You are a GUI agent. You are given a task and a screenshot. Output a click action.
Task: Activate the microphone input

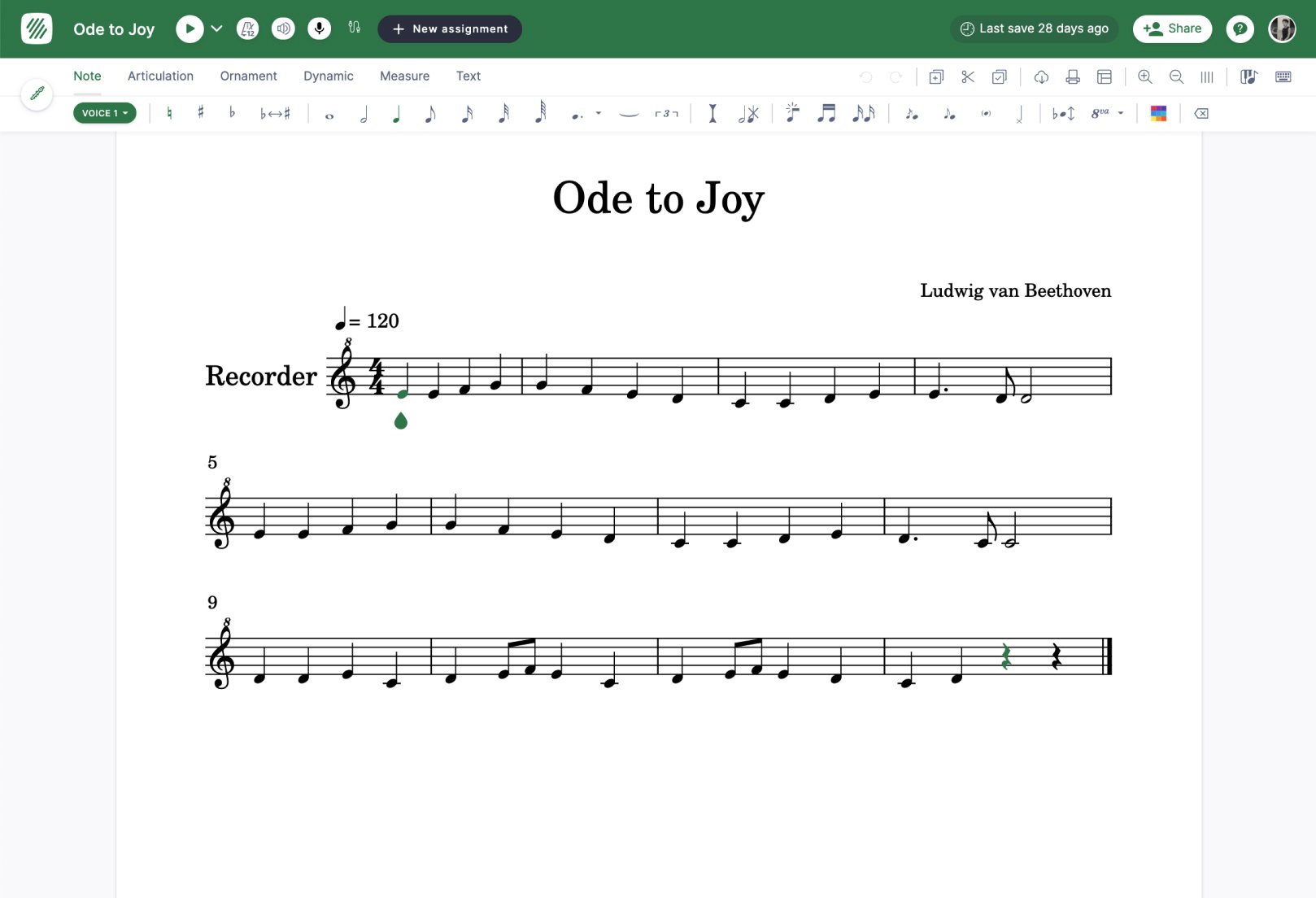point(320,29)
